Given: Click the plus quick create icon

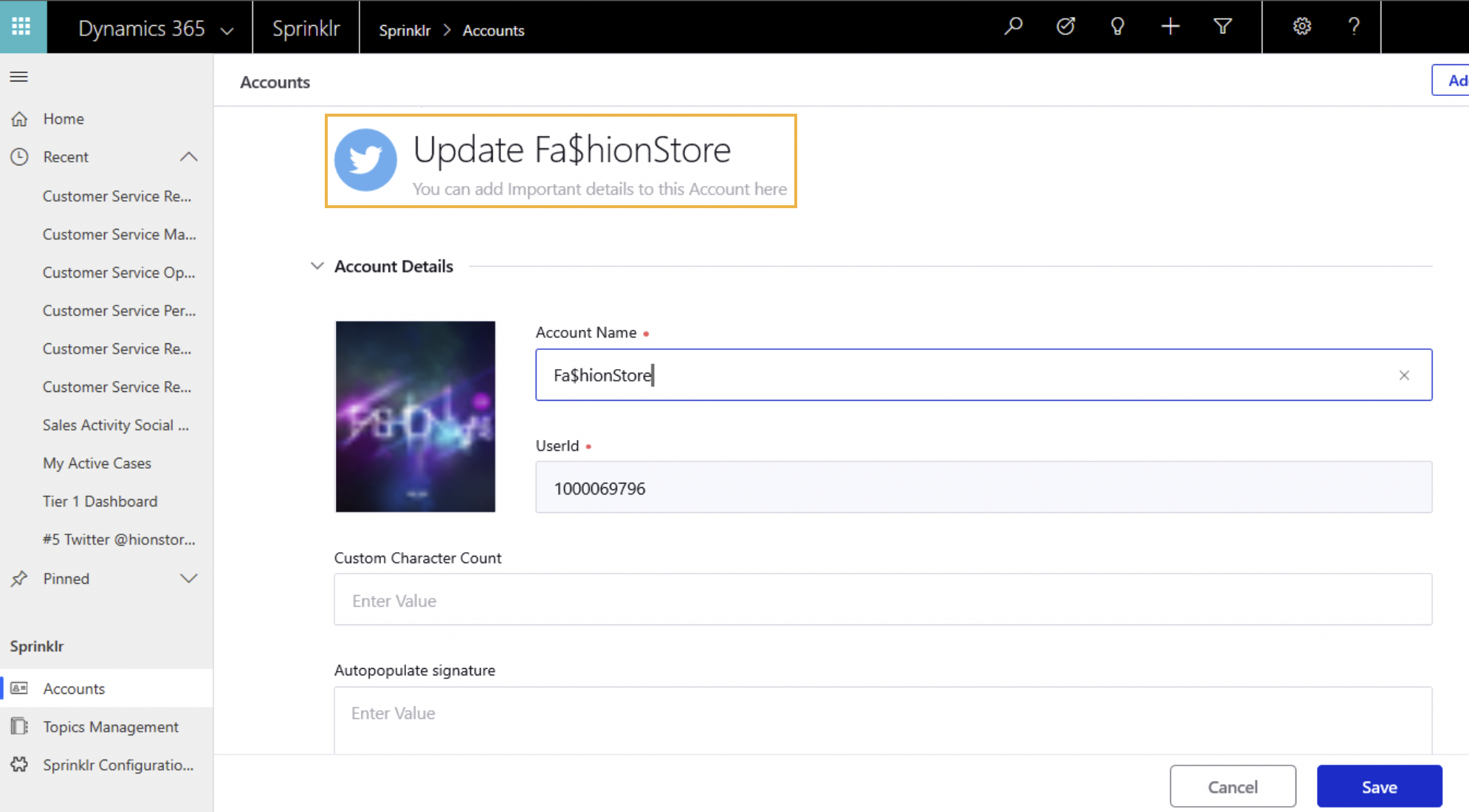Looking at the screenshot, I should (x=1170, y=27).
